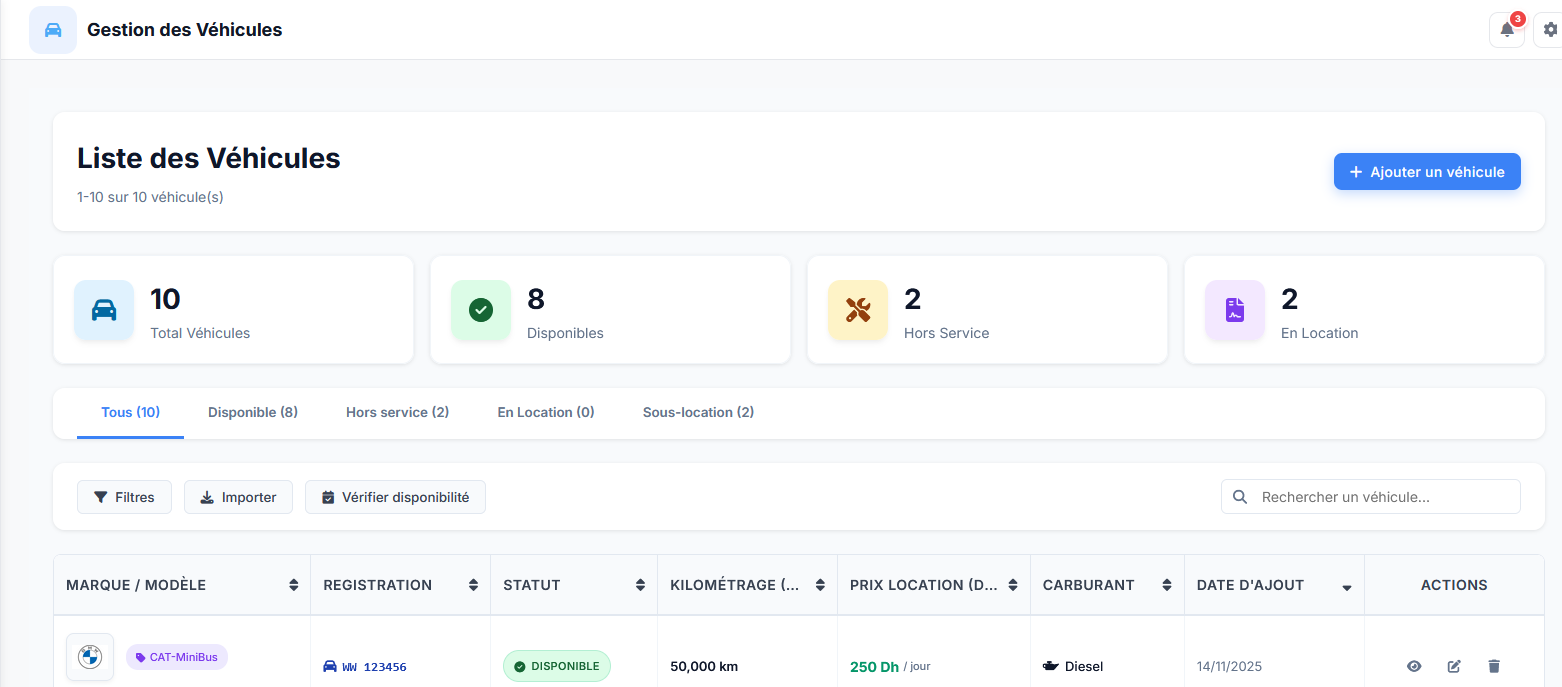Click the green checkmark Disponibles icon
1562x687 pixels.
tap(481, 310)
